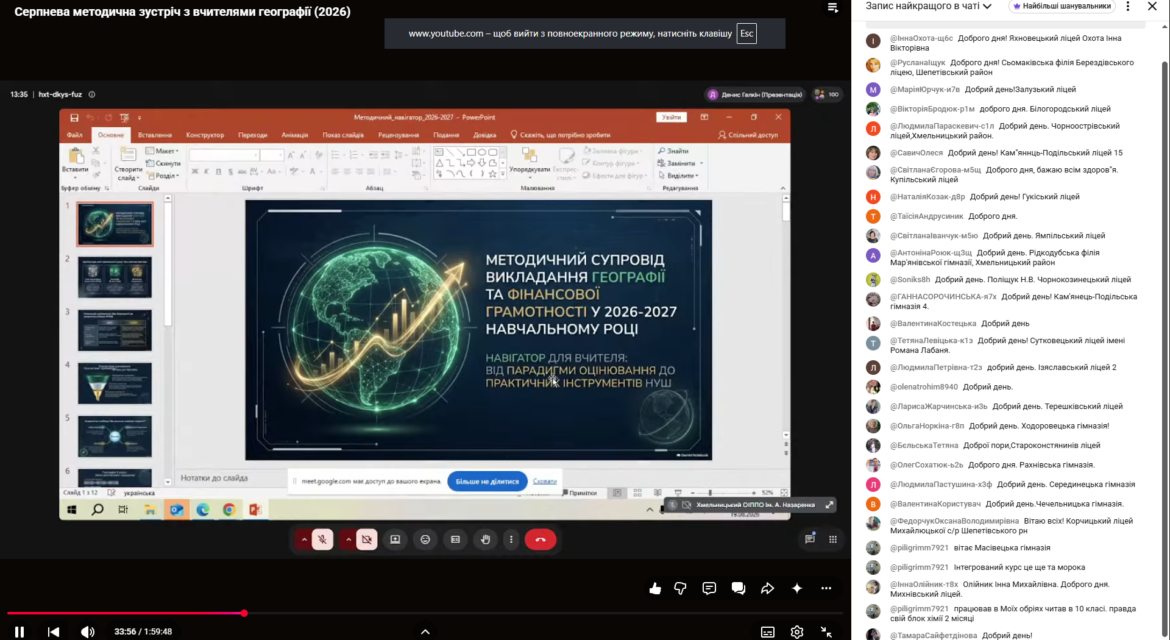Mute the YouTube volume speaker
This screenshot has height=640, width=1170.
click(x=87, y=632)
